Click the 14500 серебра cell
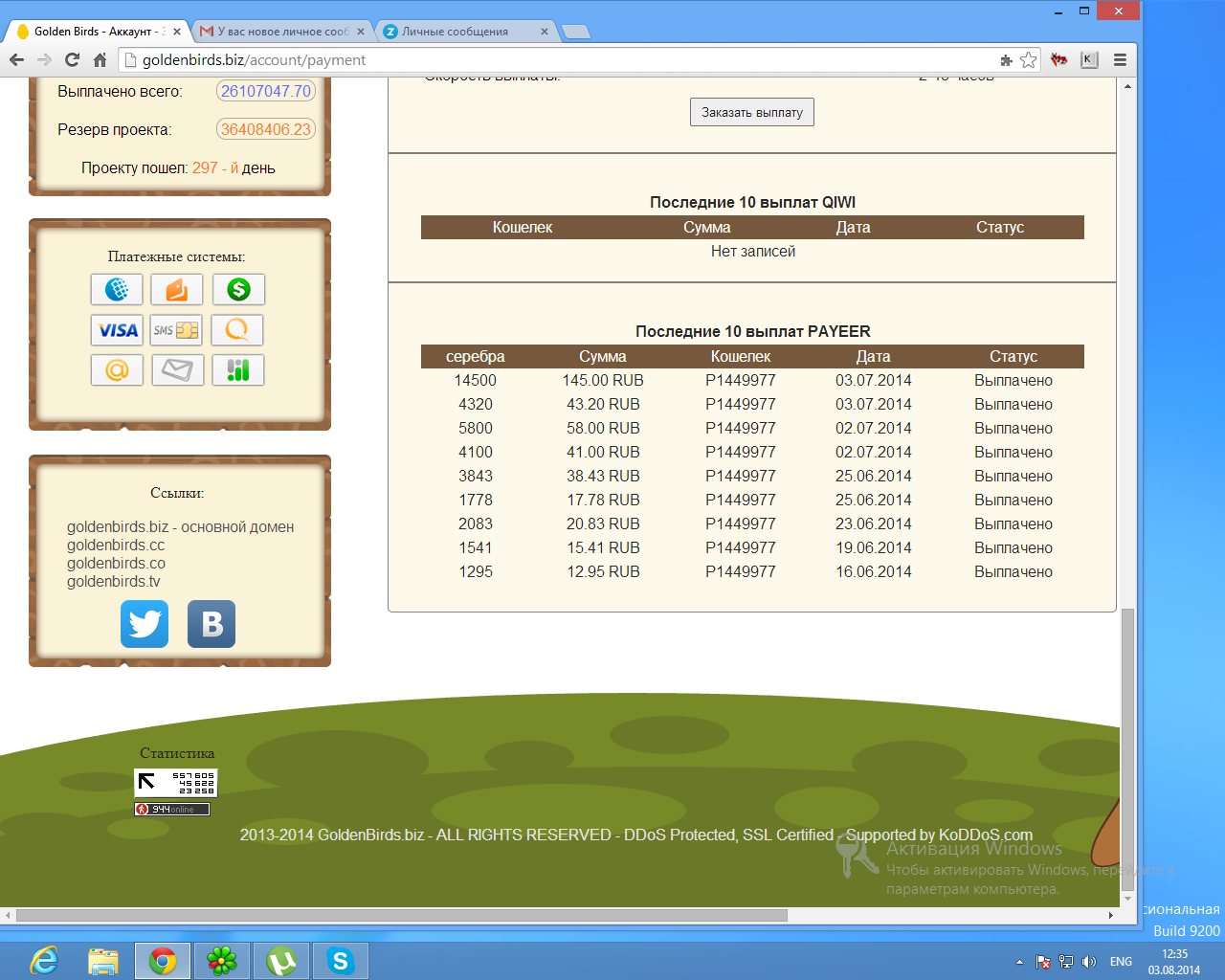 point(476,381)
